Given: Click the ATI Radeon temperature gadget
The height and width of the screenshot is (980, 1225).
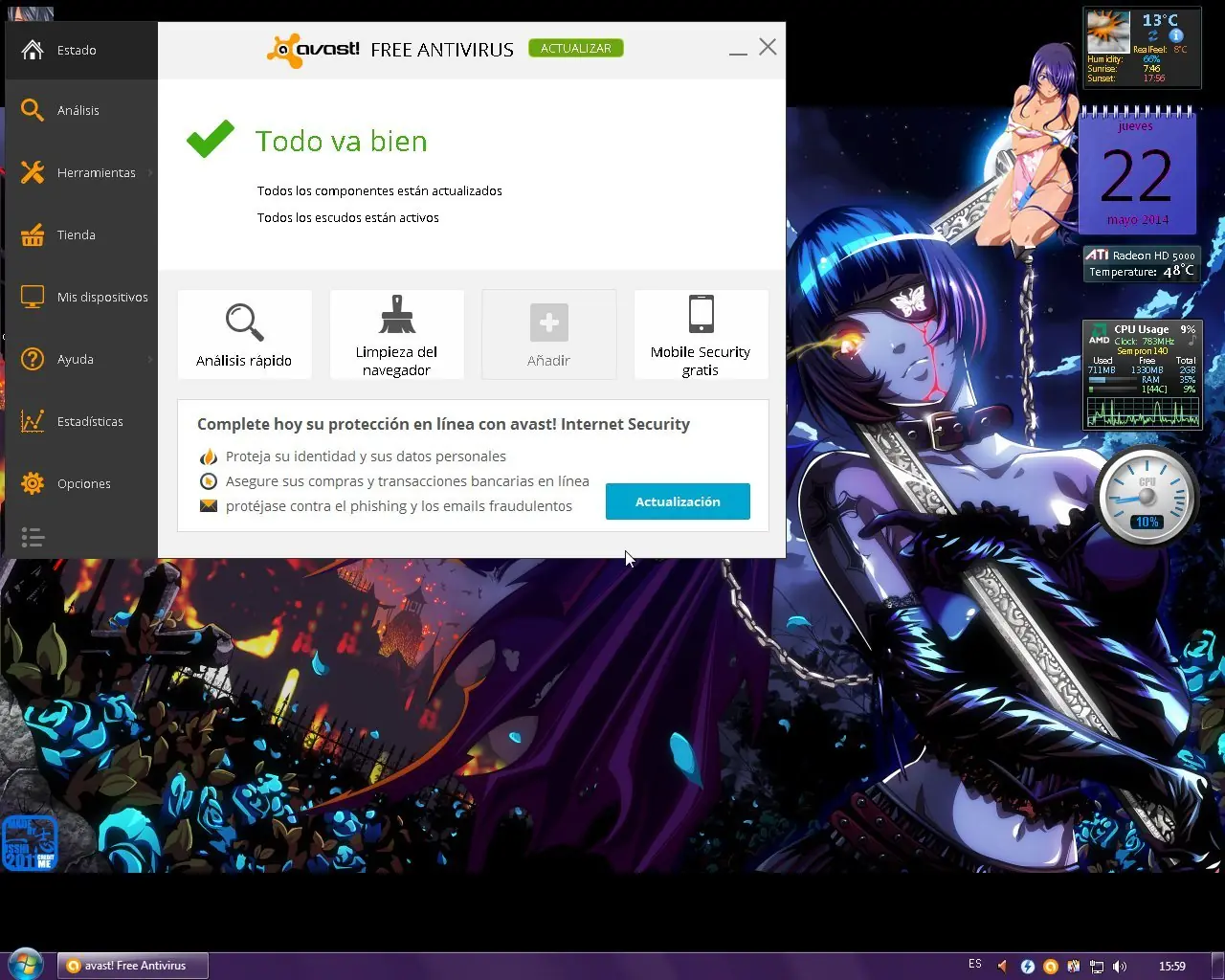Looking at the screenshot, I should click(1141, 263).
